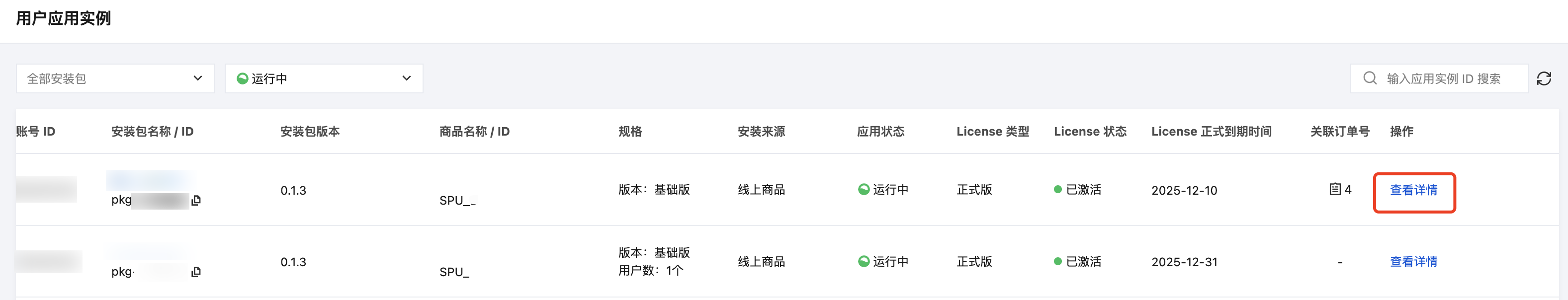Focus the 输入应用实例 ID 搜索 field
Viewport: 1568px width, 300px height.
1449,78
